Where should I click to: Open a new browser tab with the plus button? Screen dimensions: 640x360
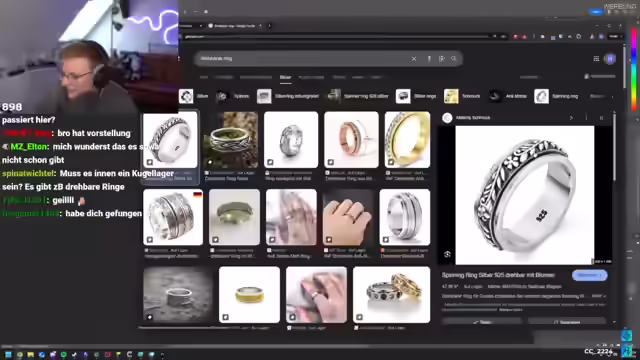click(x=269, y=26)
